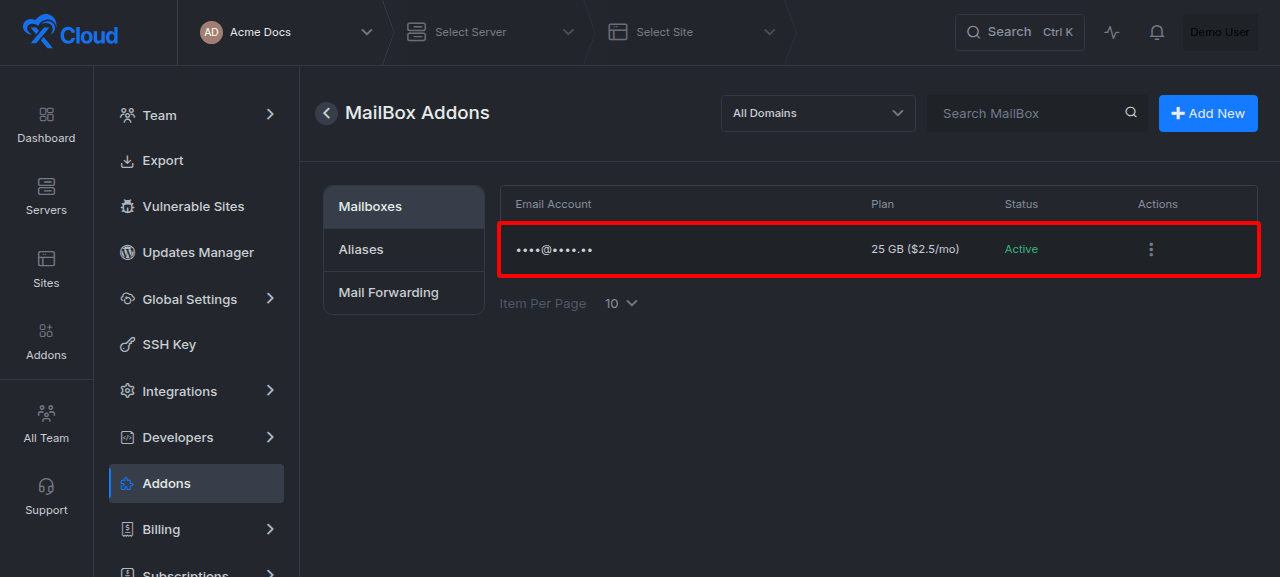
Task: Open the three-dot actions menu for mailbox row
Action: pos(1151,249)
